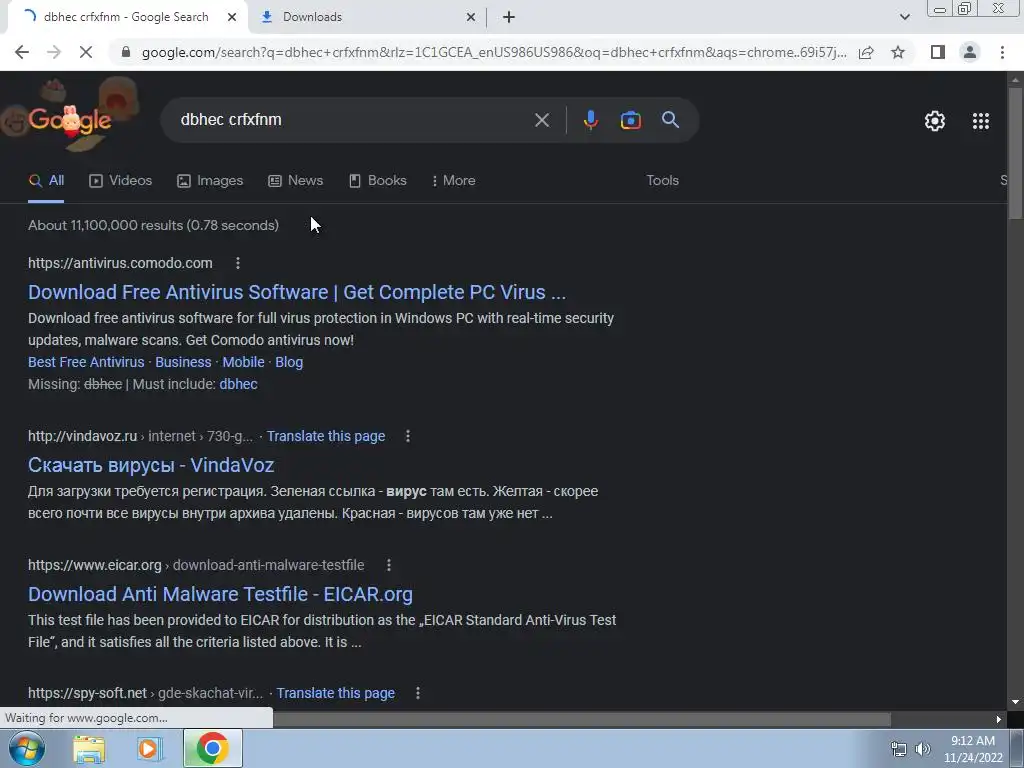Open the Mobile sitelink
This screenshot has height=768, width=1024.
[244, 362]
